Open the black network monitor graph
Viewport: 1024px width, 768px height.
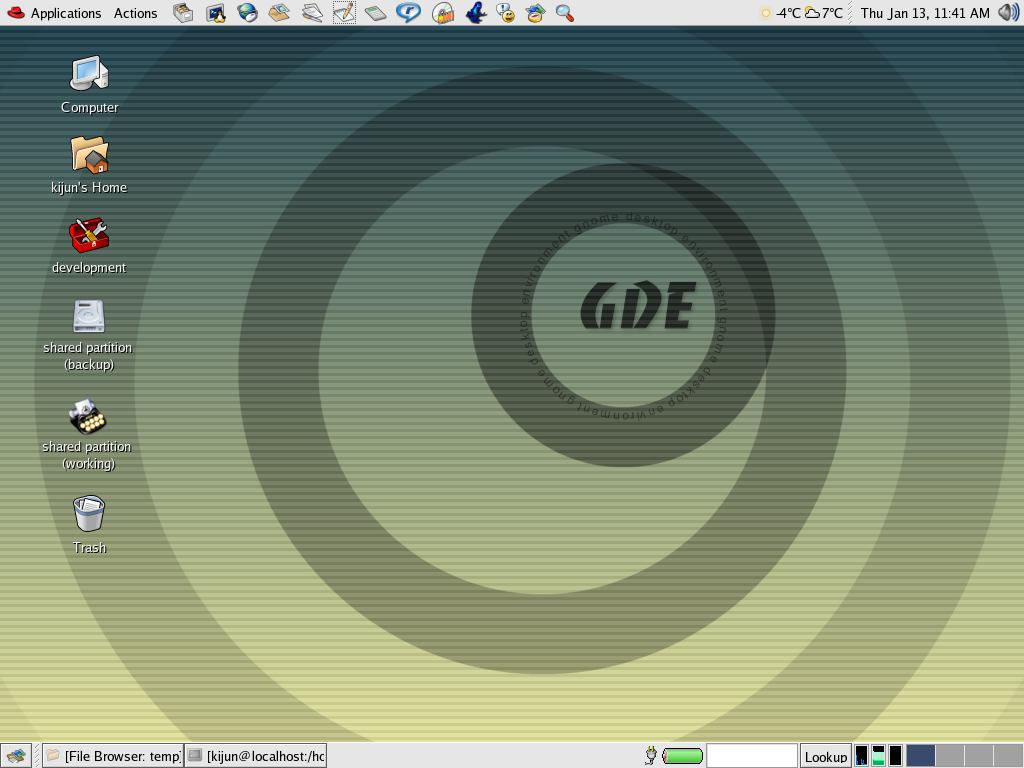pyautogui.click(x=895, y=756)
